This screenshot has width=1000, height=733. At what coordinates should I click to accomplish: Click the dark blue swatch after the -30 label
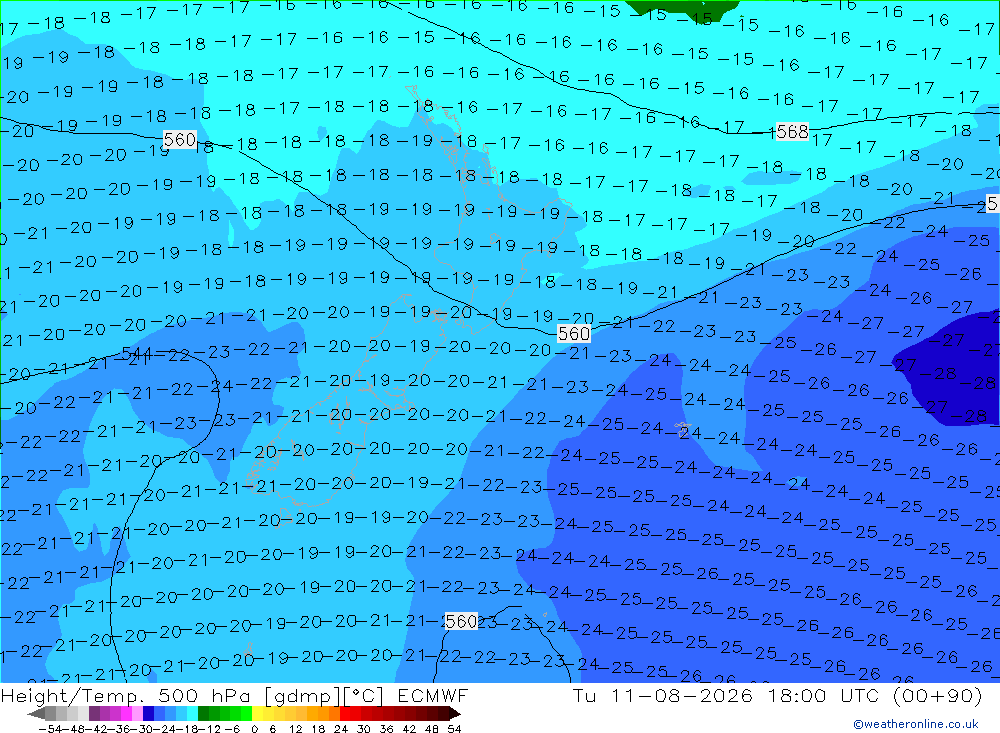coord(149,713)
